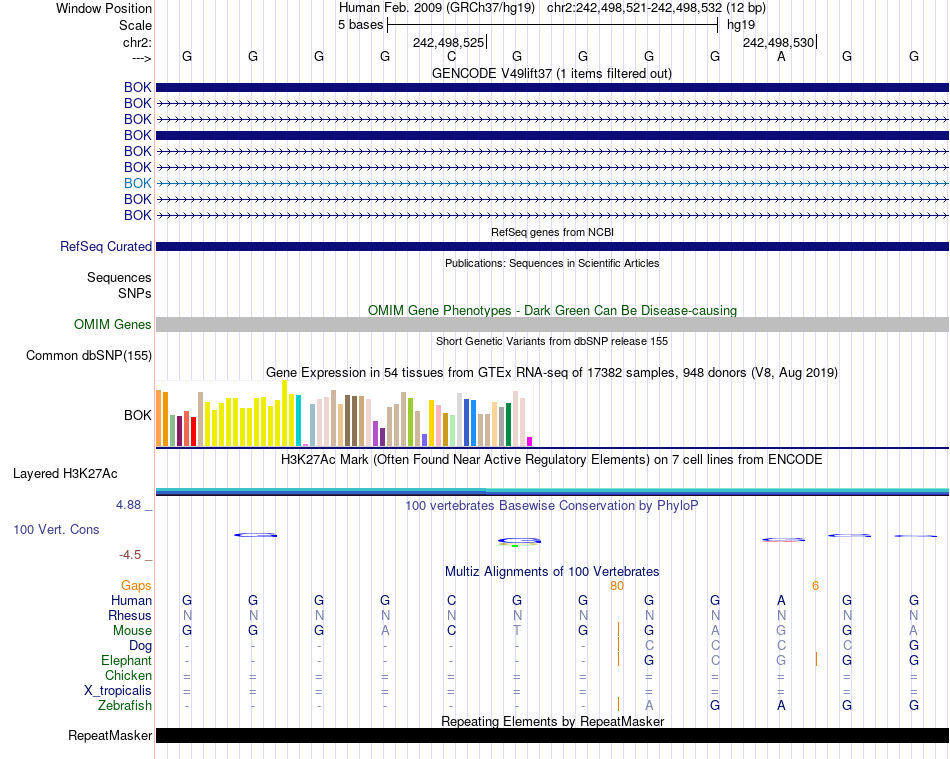This screenshot has height=759, width=950.
Task: Click the teal H3K27Ac signal band
Action: 552,491
